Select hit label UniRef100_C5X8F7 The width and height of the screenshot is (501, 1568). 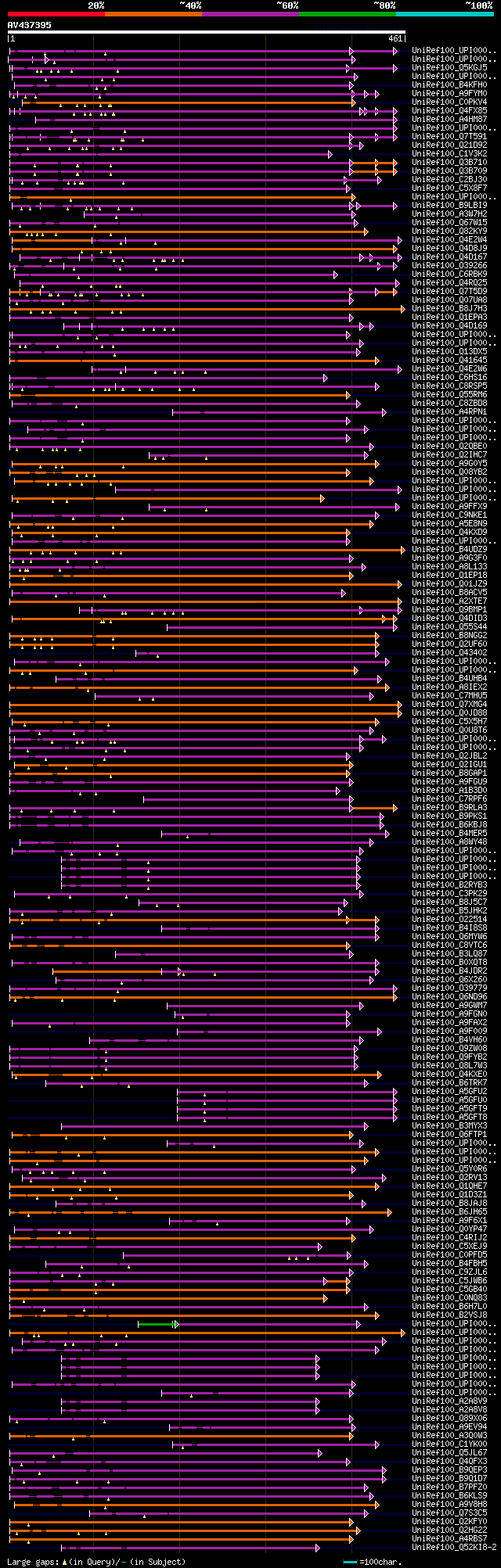pos(451,188)
